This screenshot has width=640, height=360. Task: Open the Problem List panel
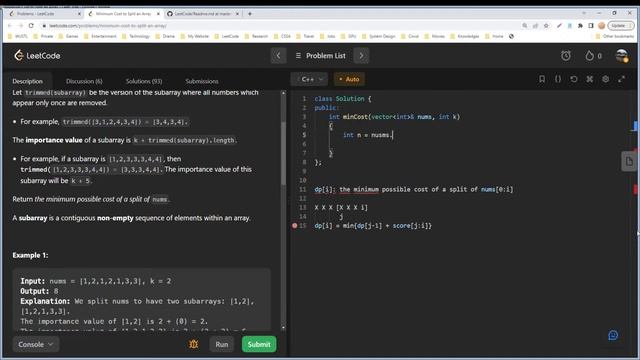click(x=320, y=56)
